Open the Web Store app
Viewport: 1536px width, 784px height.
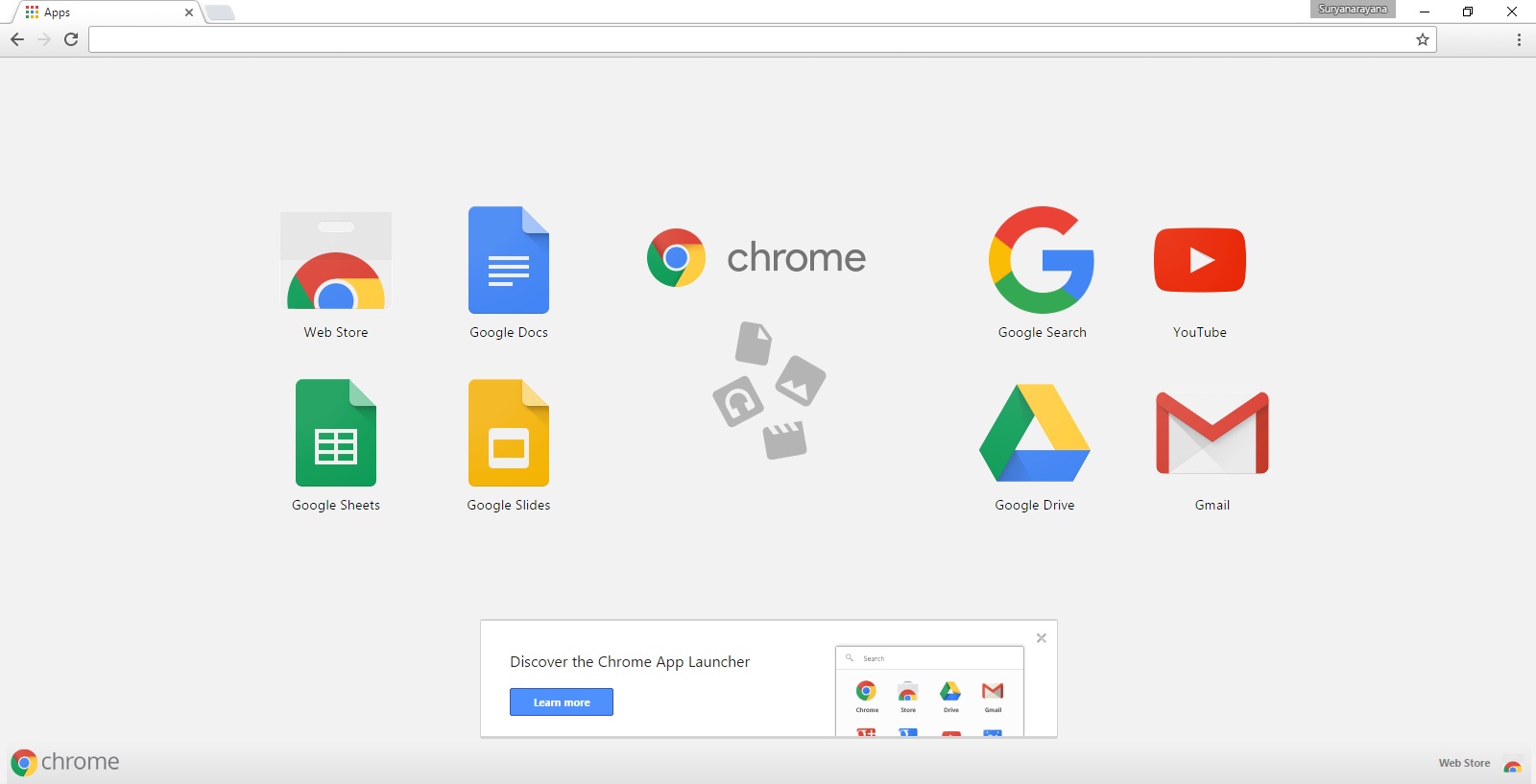coord(336,261)
